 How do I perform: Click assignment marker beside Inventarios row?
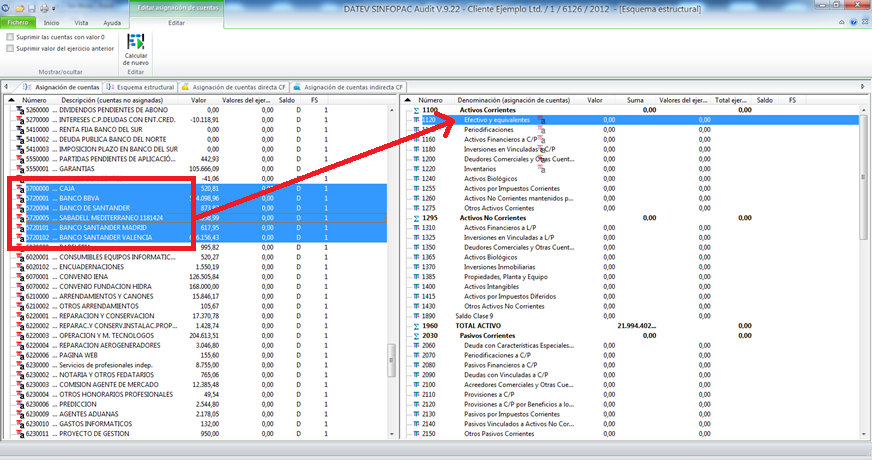(541, 169)
